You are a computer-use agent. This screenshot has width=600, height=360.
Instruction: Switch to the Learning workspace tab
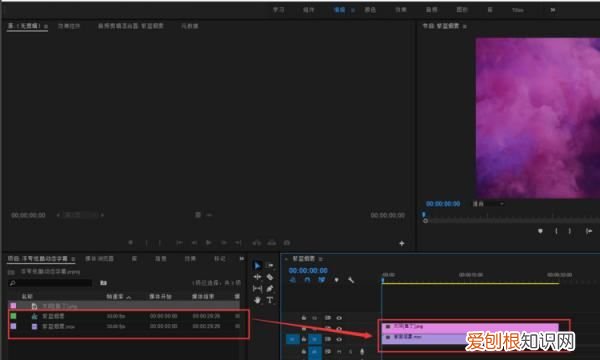point(279,10)
